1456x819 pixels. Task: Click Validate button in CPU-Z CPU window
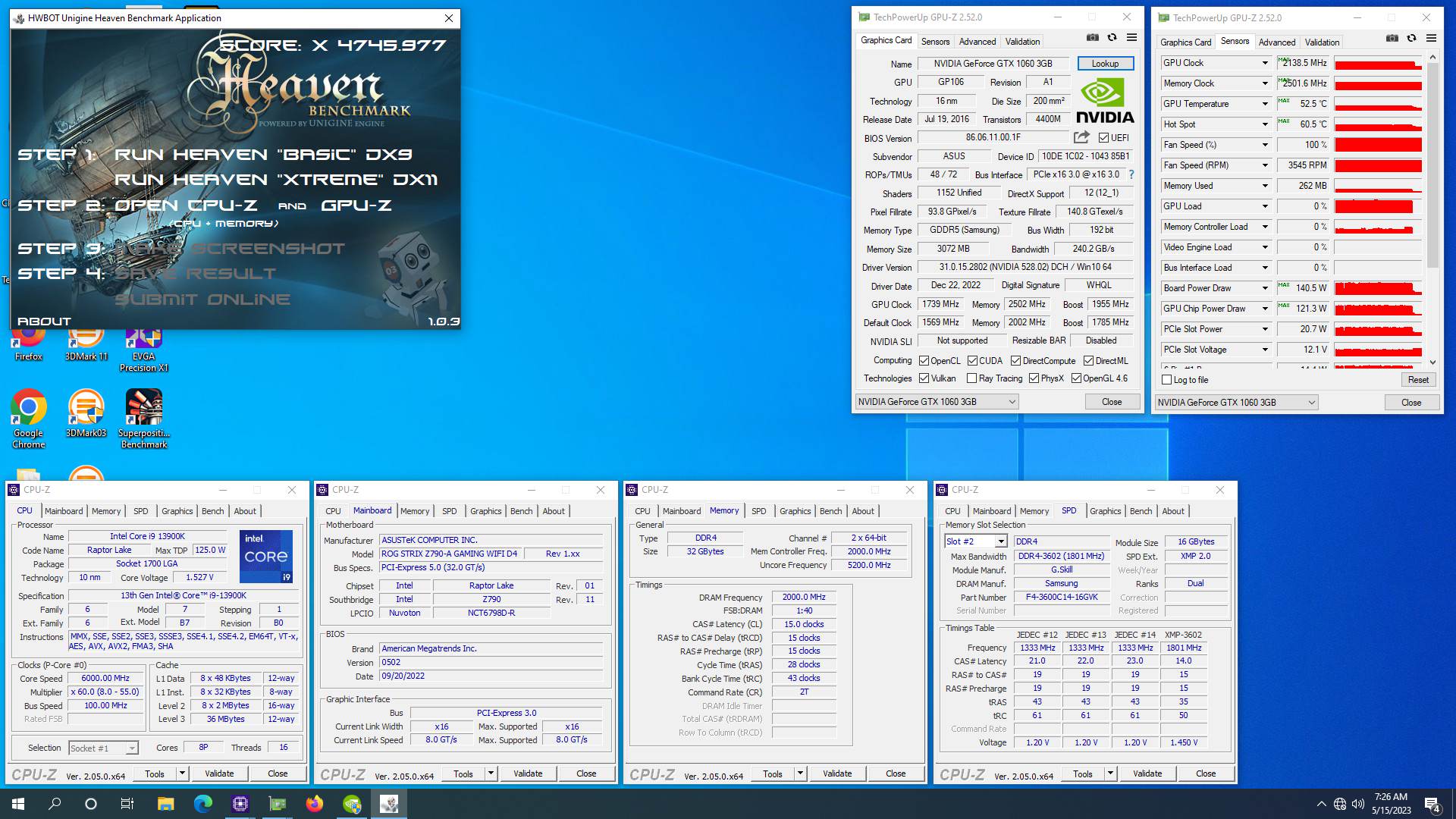pos(219,773)
